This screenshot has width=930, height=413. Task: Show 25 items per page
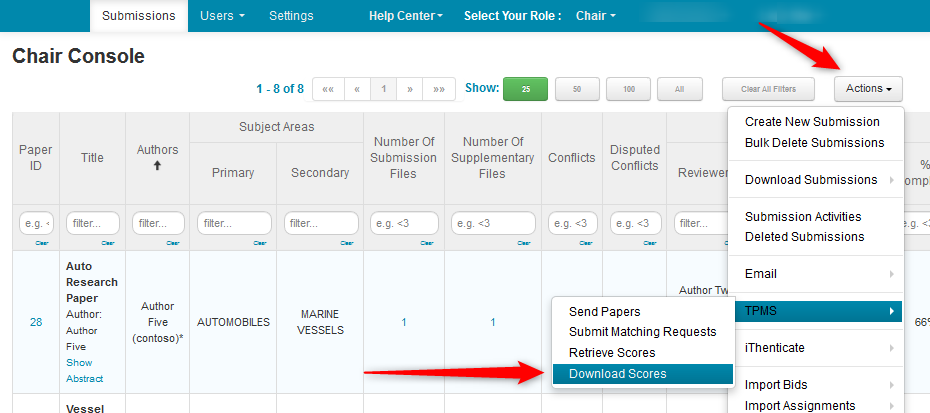pos(525,89)
